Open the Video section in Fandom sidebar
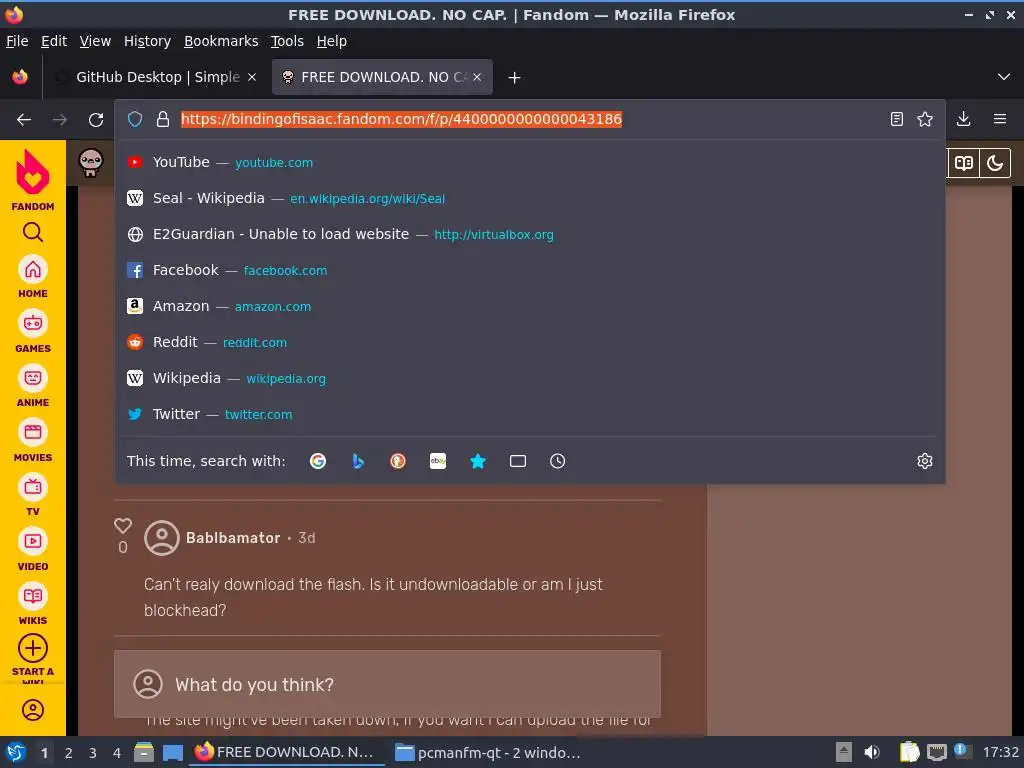Viewport: 1024px width, 768px height. [33, 551]
